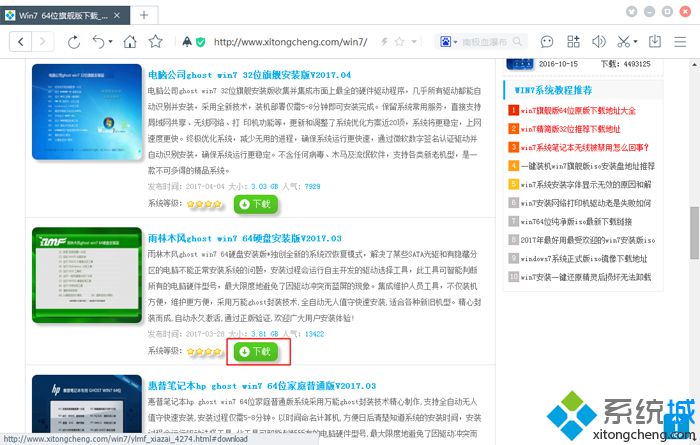The image size is (700, 445).
Task: Open 电脑公司ghost win7 32位旗舰安装版 title link
Action: tap(250, 75)
